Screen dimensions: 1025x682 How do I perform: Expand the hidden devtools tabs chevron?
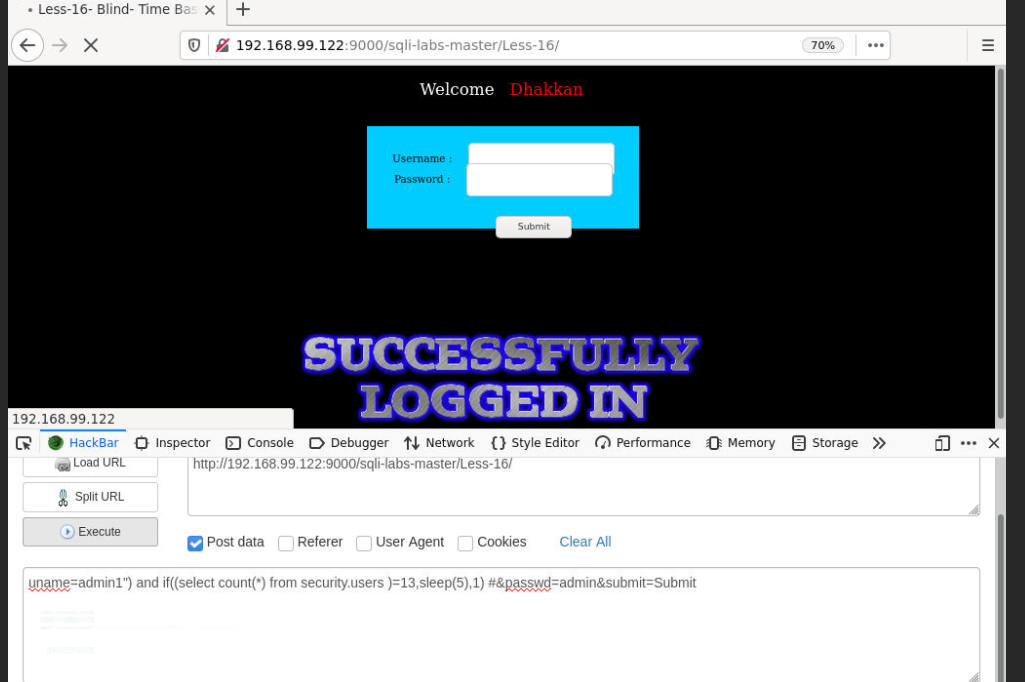click(x=879, y=443)
